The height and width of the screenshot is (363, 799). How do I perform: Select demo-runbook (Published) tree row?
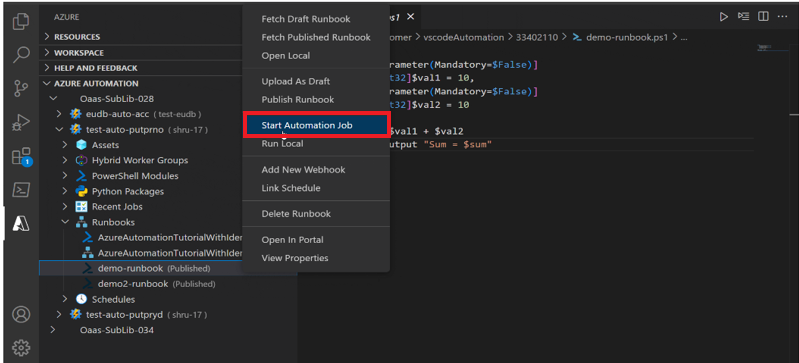click(168, 268)
